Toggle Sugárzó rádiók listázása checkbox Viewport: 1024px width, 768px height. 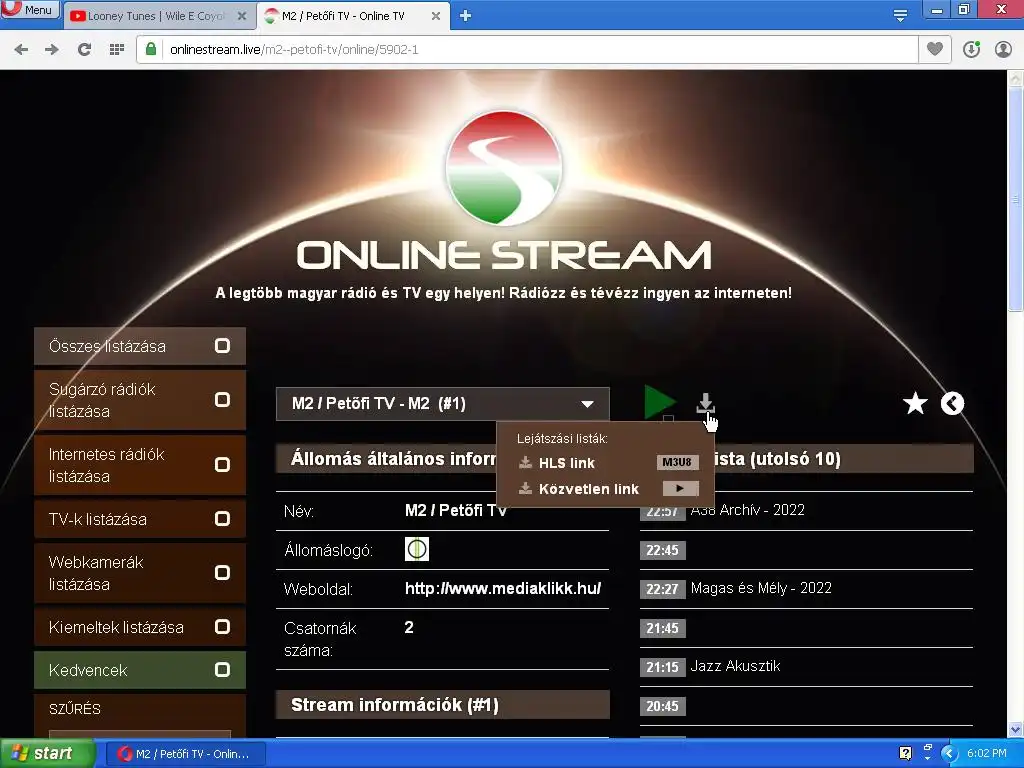[x=223, y=400]
